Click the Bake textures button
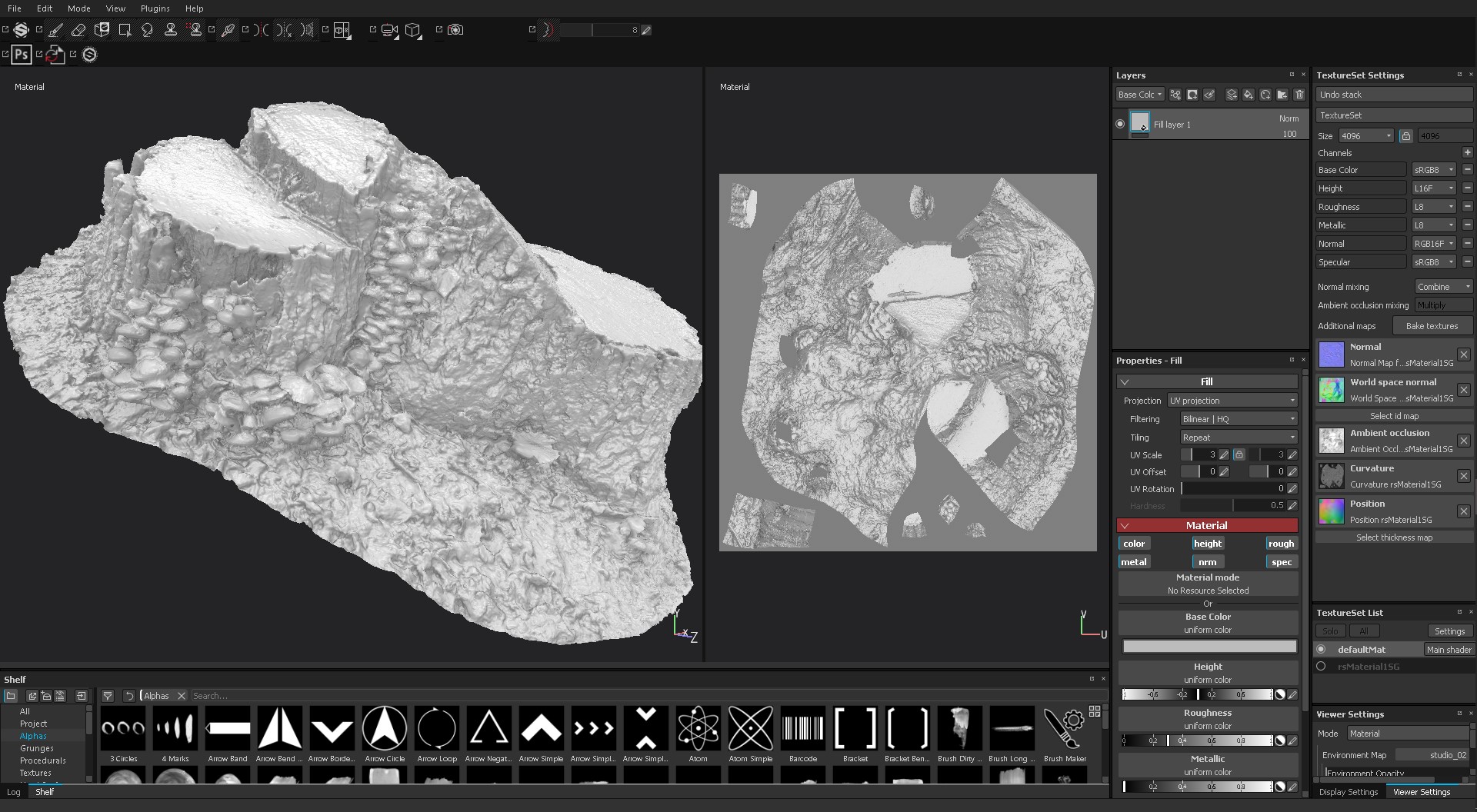This screenshot has height=812, width=1477. (1432, 326)
